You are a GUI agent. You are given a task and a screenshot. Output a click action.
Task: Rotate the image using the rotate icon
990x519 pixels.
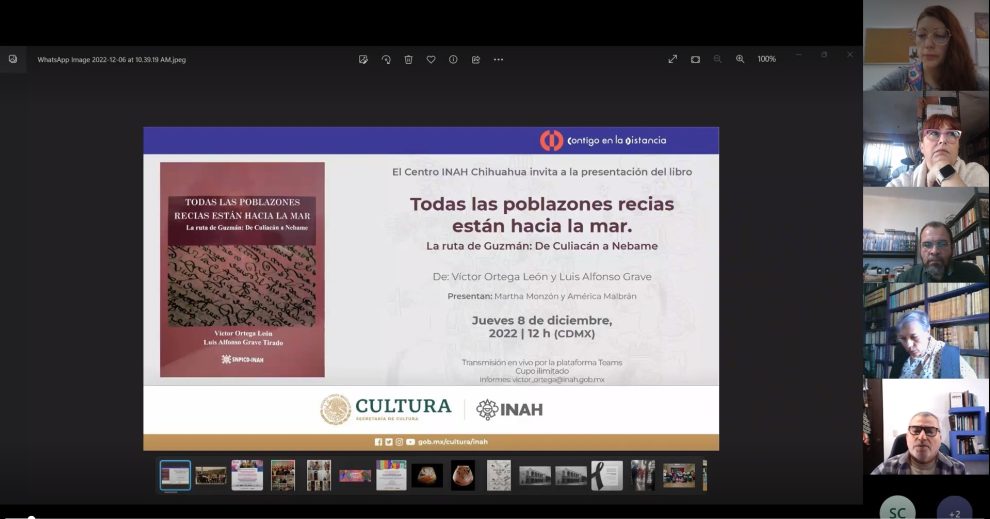[x=386, y=60]
